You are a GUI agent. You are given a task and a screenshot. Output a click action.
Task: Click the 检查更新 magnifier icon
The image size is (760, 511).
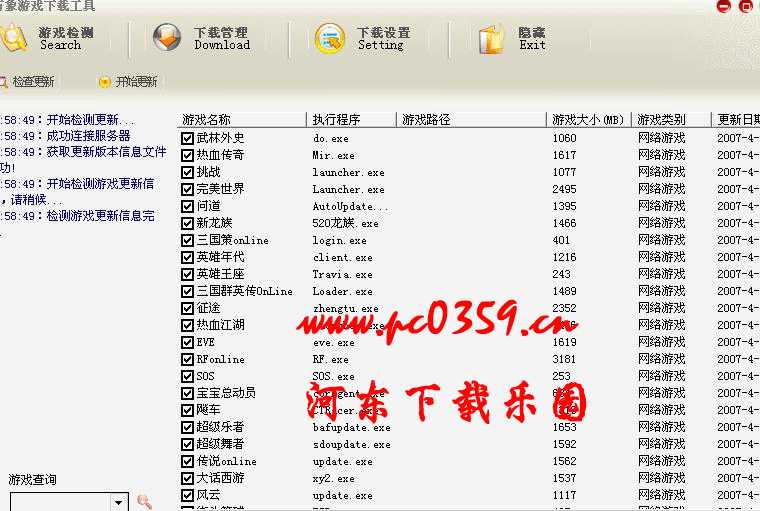pos(3,82)
